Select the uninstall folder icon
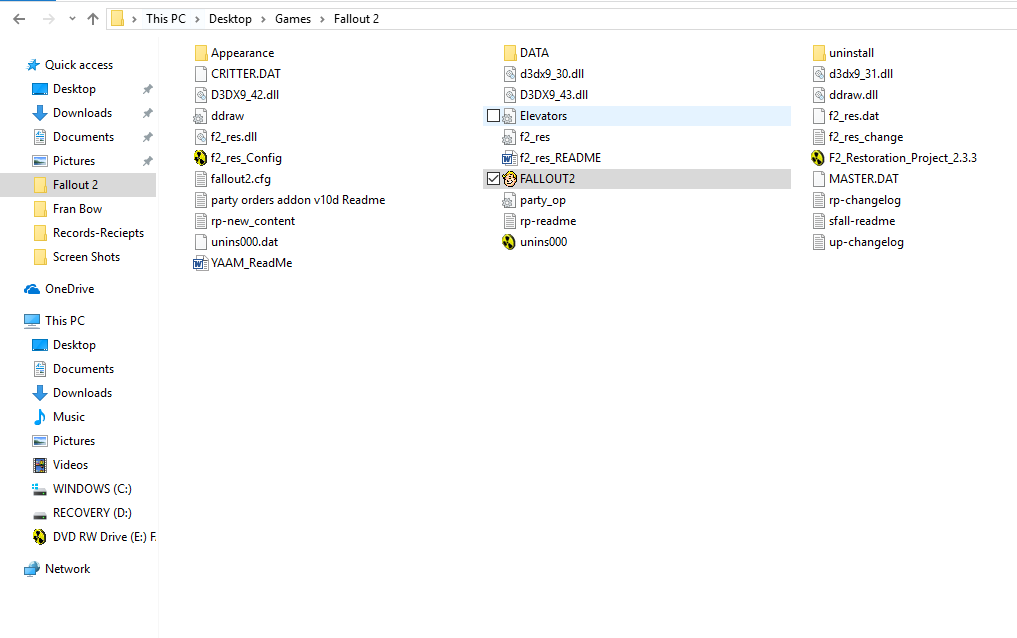 pyautogui.click(x=819, y=53)
